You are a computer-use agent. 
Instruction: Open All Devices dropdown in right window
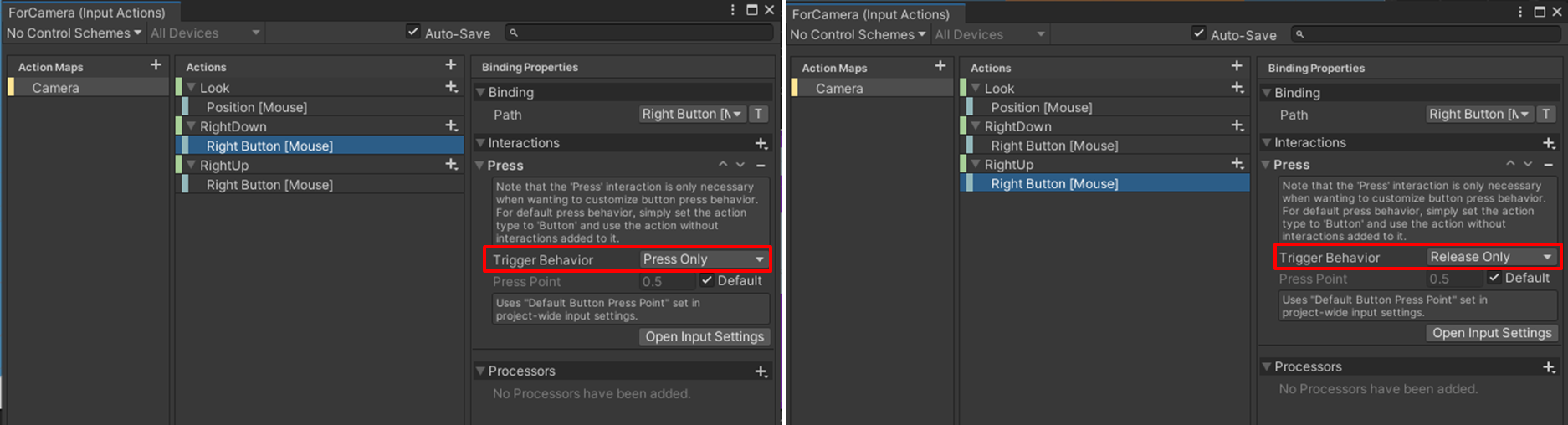click(x=990, y=34)
